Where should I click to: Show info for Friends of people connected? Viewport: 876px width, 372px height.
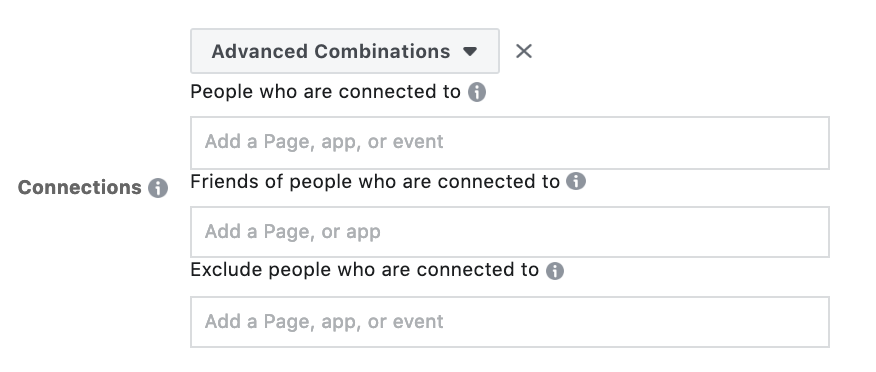point(576,181)
